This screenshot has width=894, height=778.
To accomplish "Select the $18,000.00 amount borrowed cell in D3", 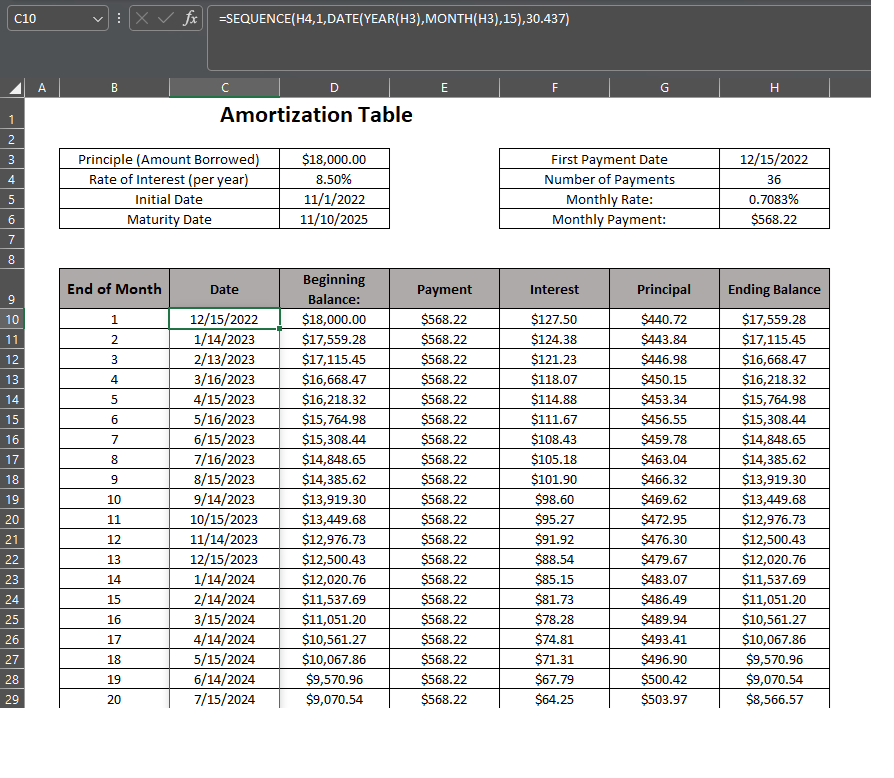I will pyautogui.click(x=334, y=159).
